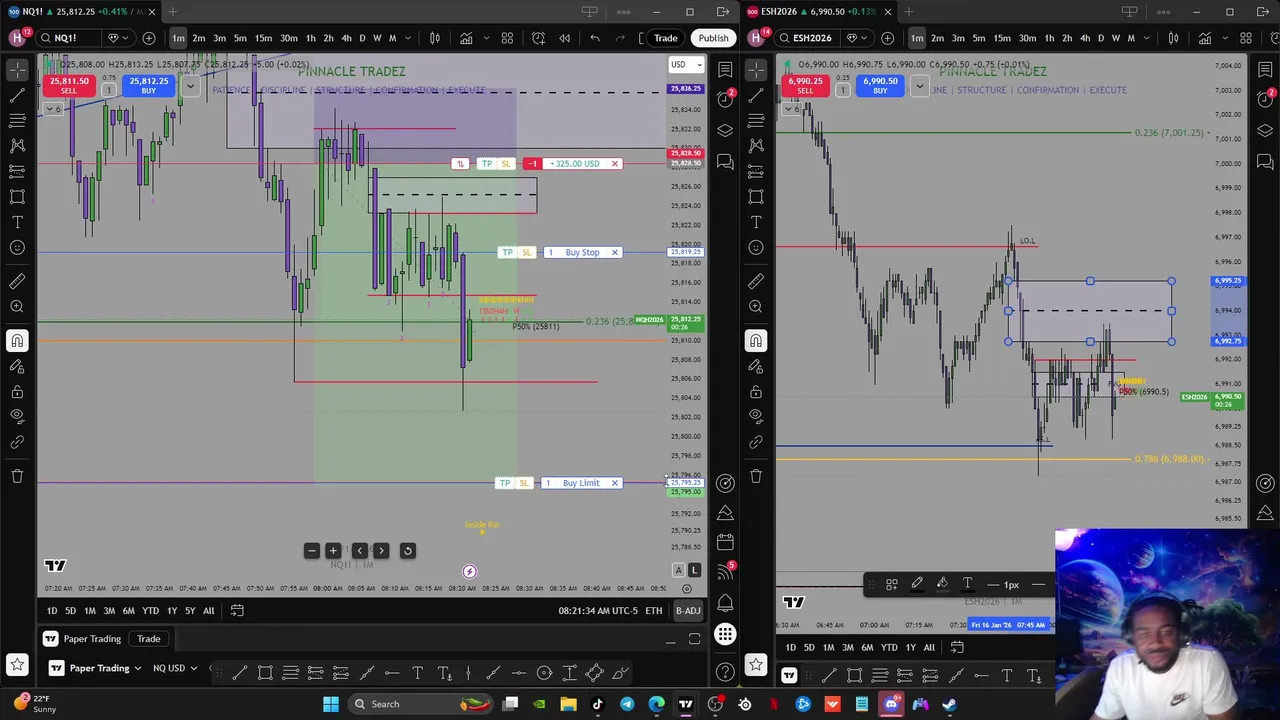Viewport: 1280px width, 720px height.
Task: Open indicator templates dropdown in NQ1! toolbar
Action: (485, 38)
